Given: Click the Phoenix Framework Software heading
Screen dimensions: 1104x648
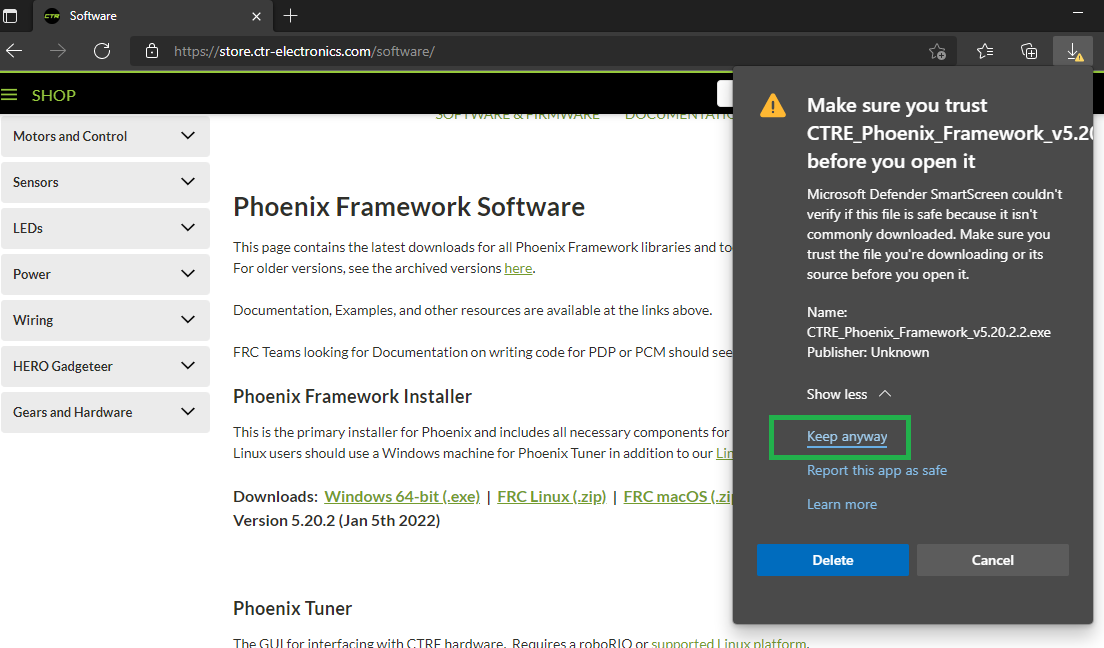Looking at the screenshot, I should (409, 207).
